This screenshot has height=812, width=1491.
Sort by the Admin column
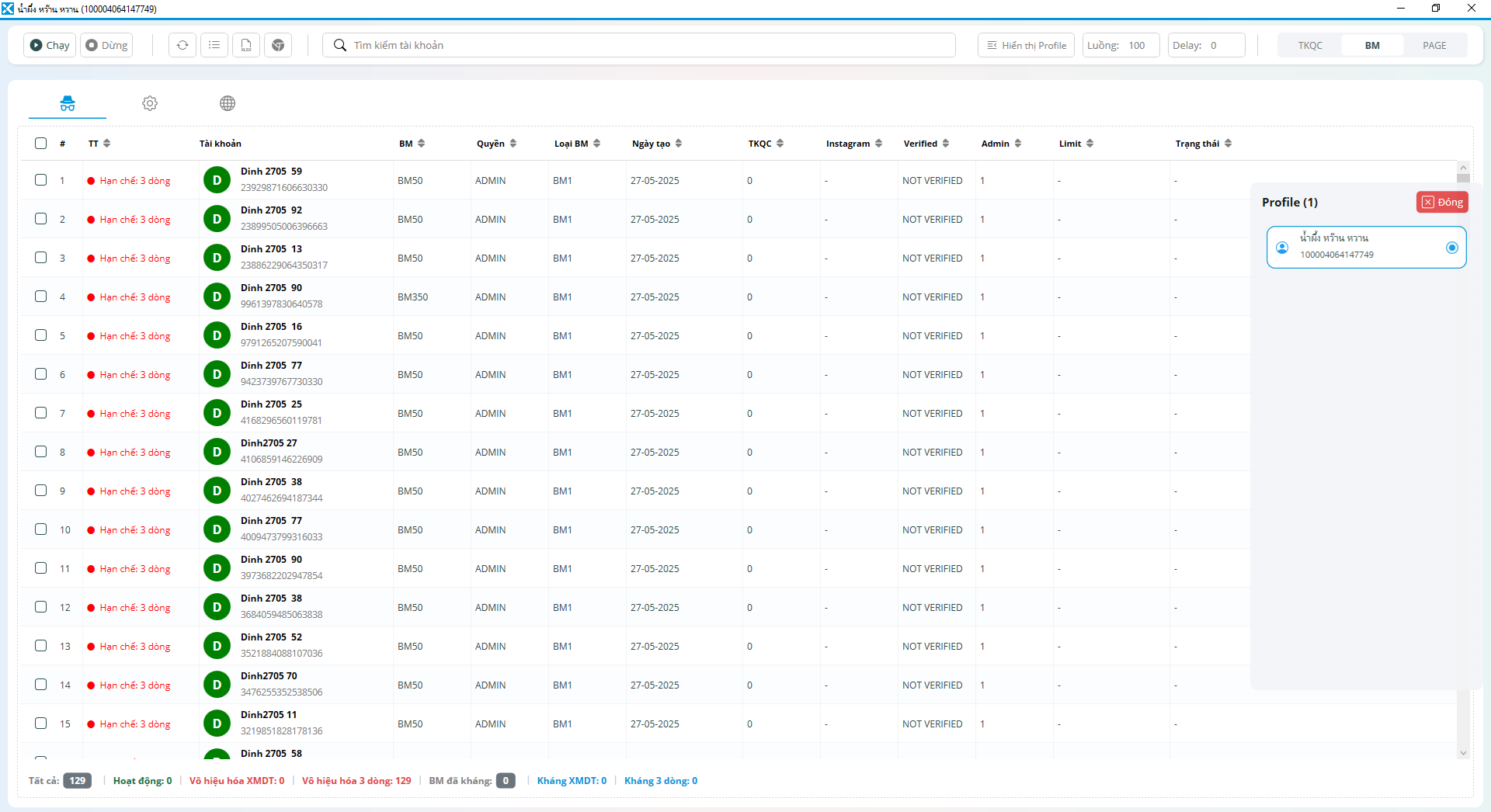click(x=1002, y=144)
